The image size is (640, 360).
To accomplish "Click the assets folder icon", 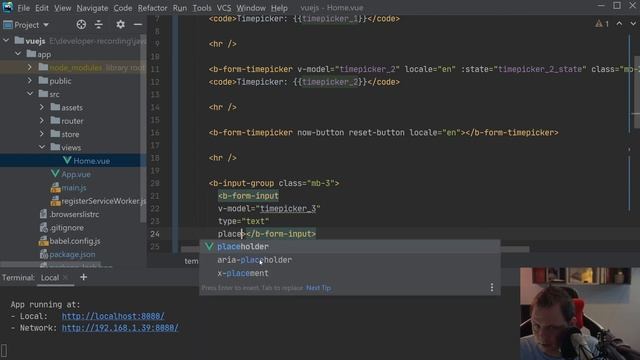I will tap(55, 107).
